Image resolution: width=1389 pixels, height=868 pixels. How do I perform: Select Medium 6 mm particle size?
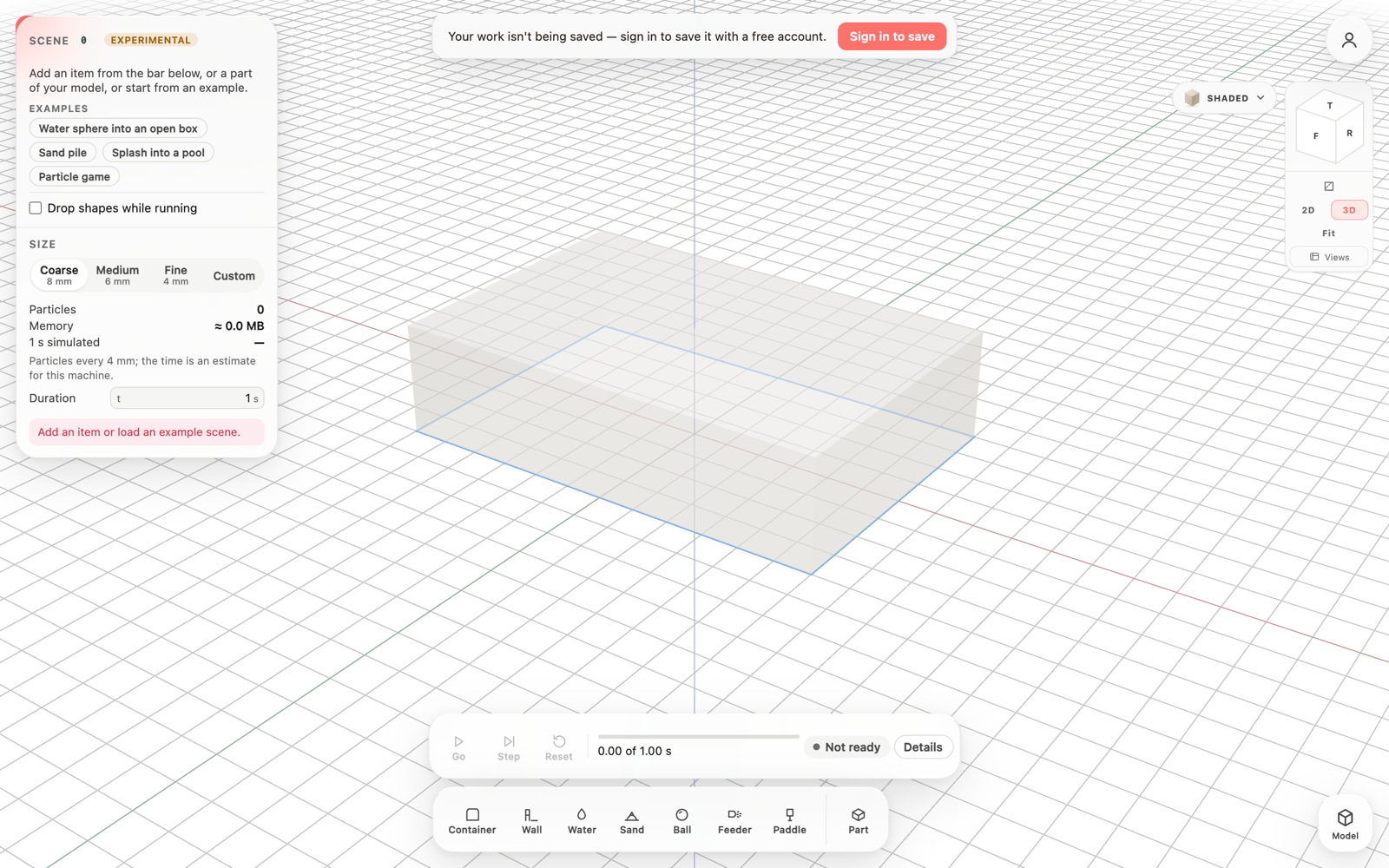point(117,275)
